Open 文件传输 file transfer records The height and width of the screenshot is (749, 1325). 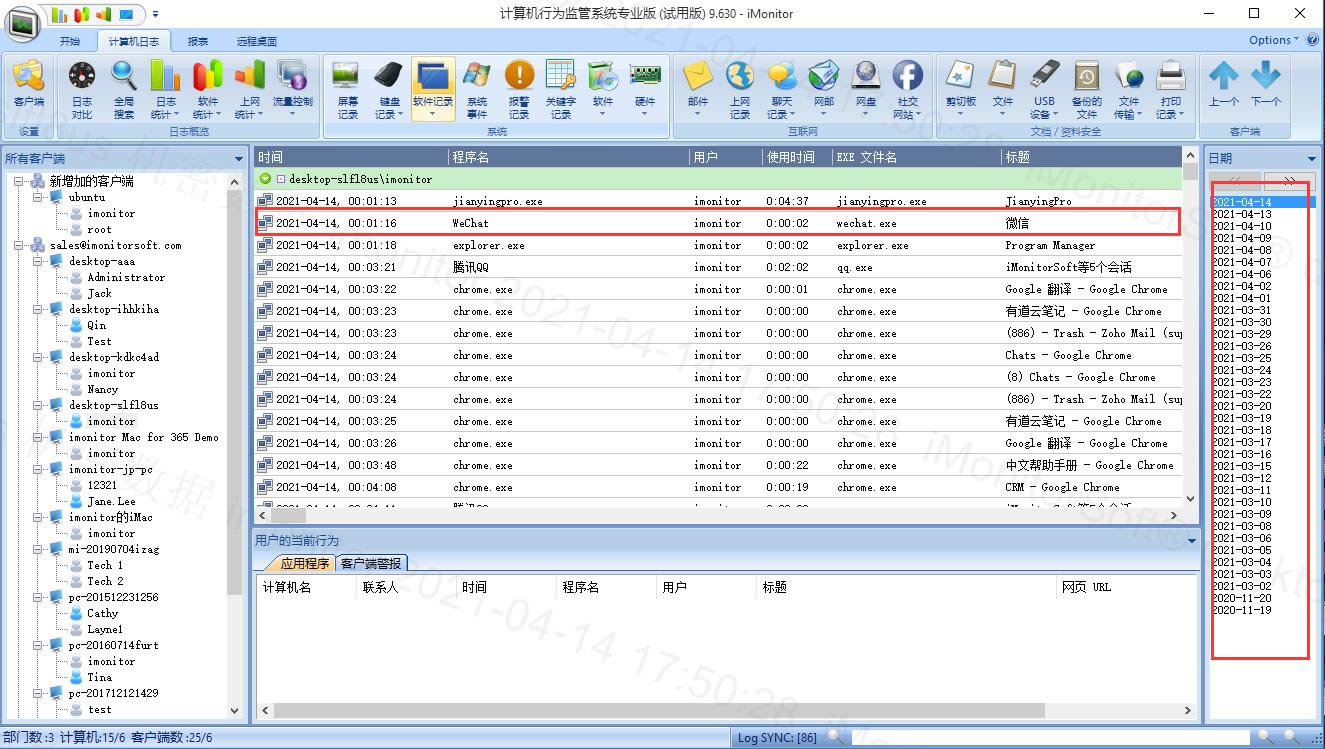point(1129,90)
